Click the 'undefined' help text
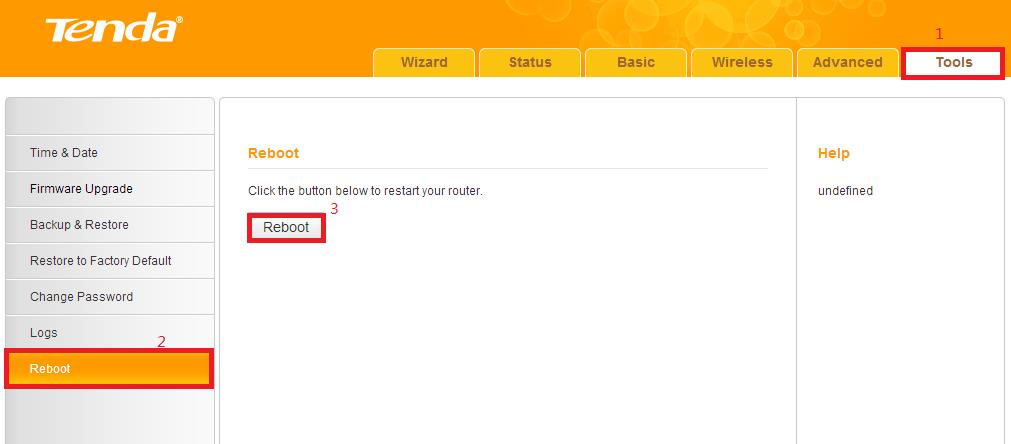 845,190
